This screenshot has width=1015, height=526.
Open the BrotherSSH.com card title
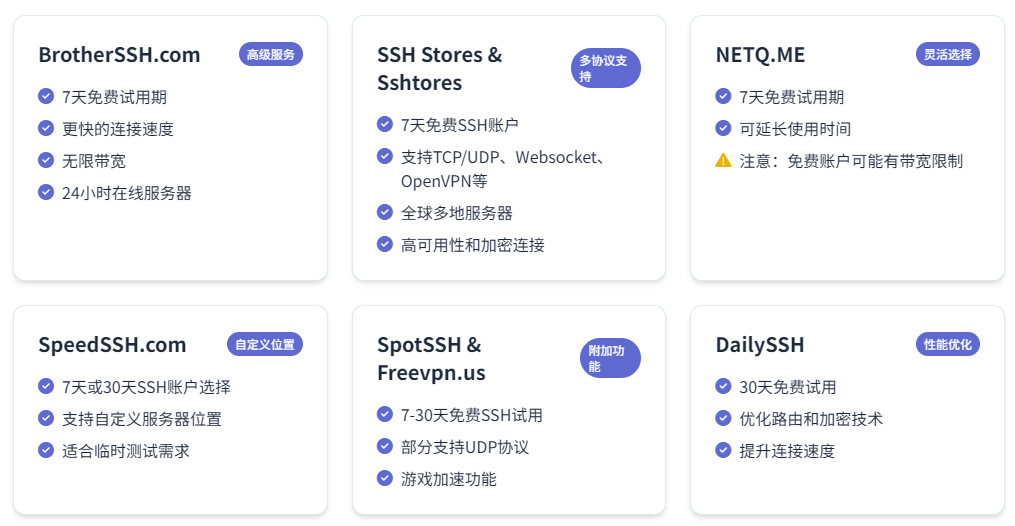point(119,55)
